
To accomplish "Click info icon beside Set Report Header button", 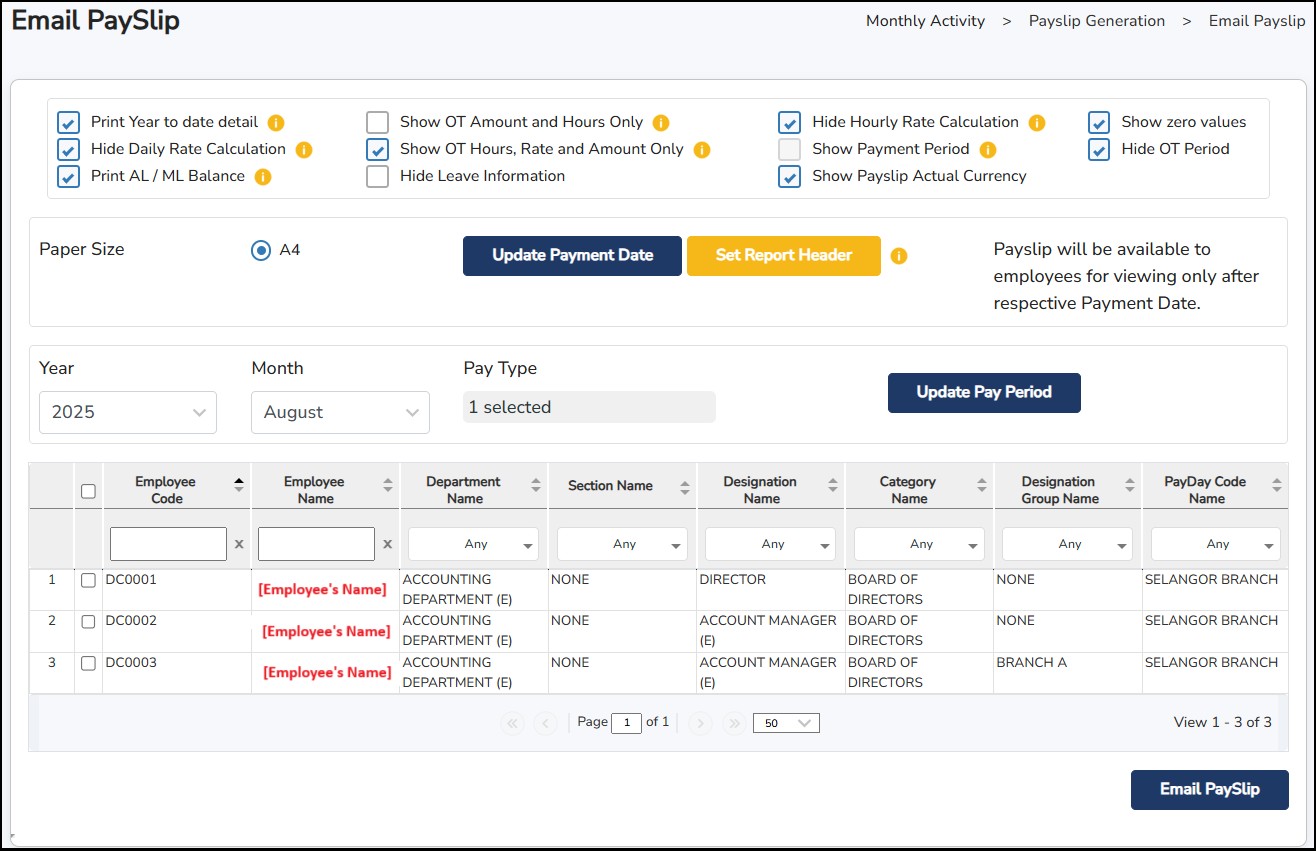I will click(x=899, y=256).
